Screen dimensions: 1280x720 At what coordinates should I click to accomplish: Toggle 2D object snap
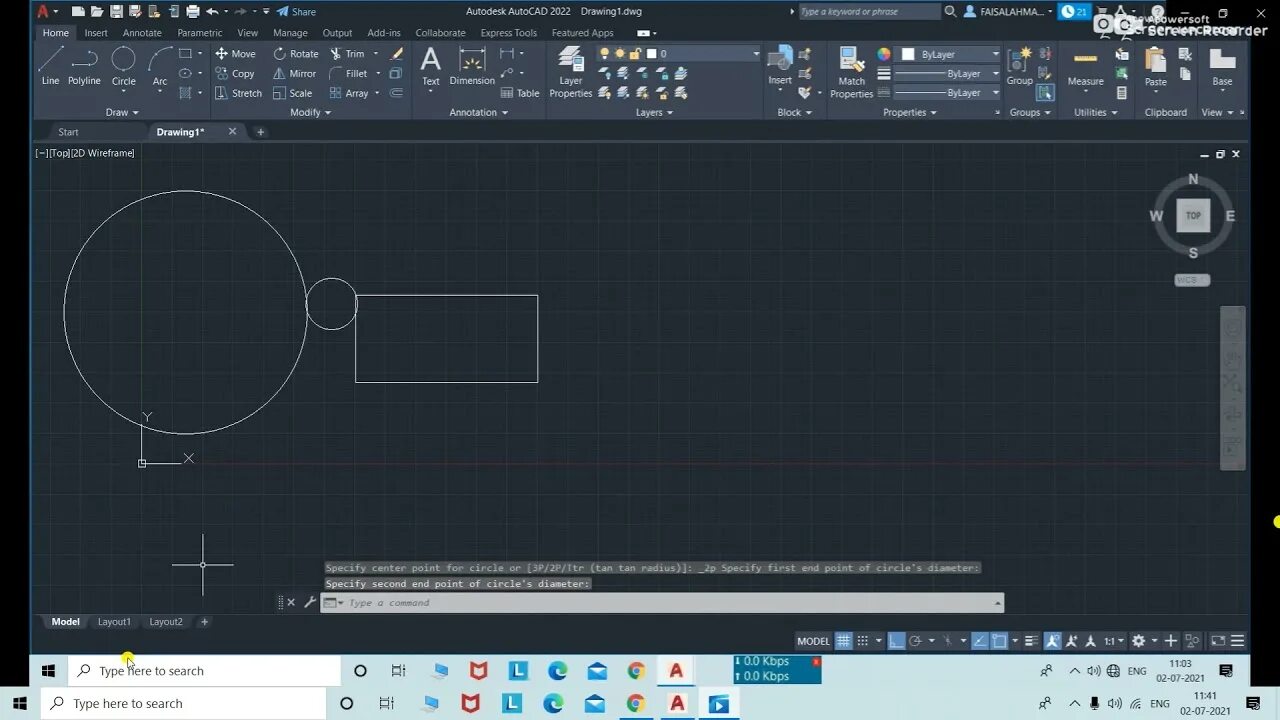click(x=999, y=641)
